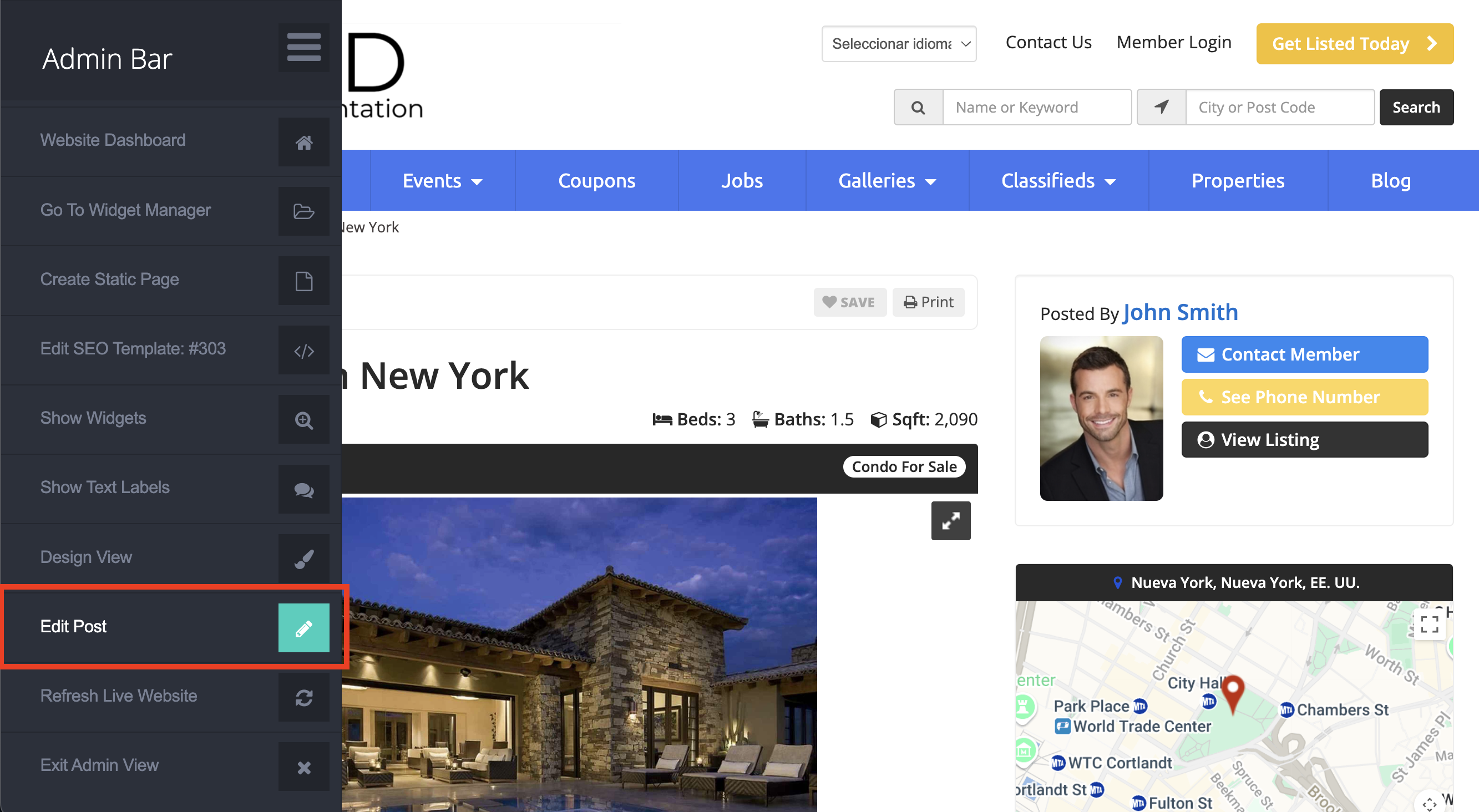Click the Website Dashboard home icon
Image resolution: width=1479 pixels, height=812 pixels.
point(303,143)
